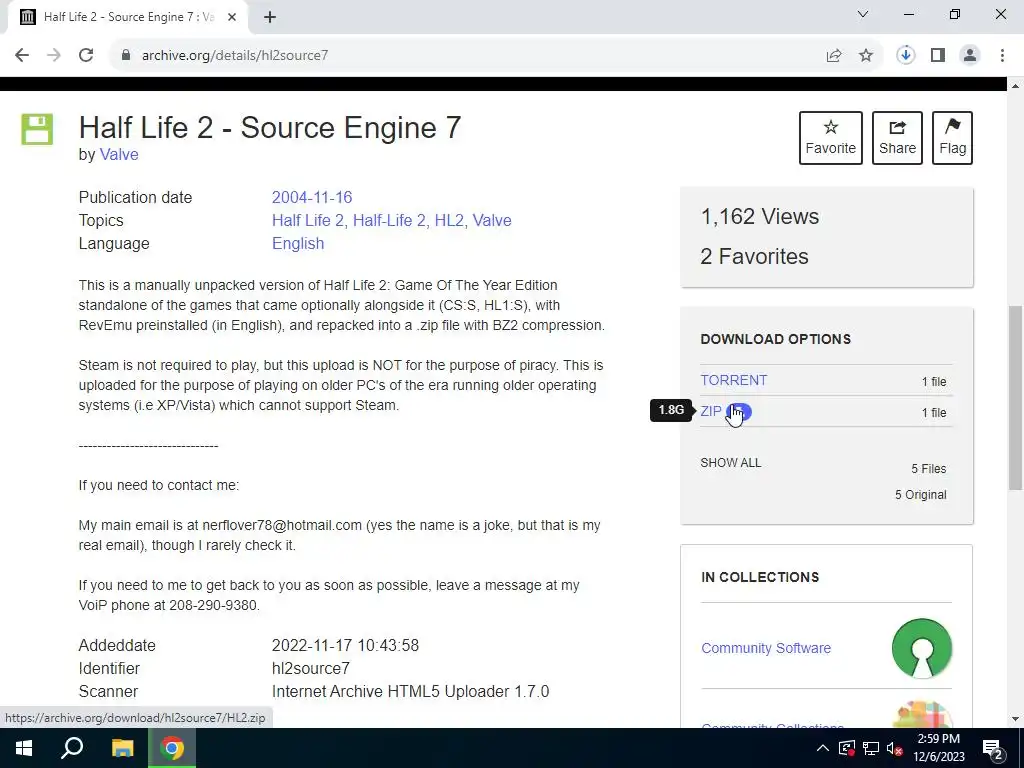Click the Favorite button
1024x768 pixels.
[831, 138]
